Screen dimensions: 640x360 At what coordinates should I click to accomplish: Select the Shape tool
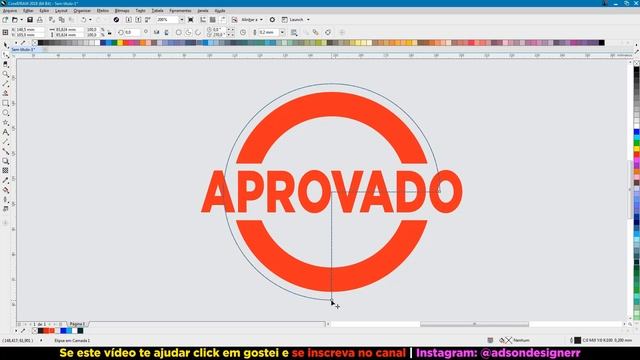(x=6, y=55)
